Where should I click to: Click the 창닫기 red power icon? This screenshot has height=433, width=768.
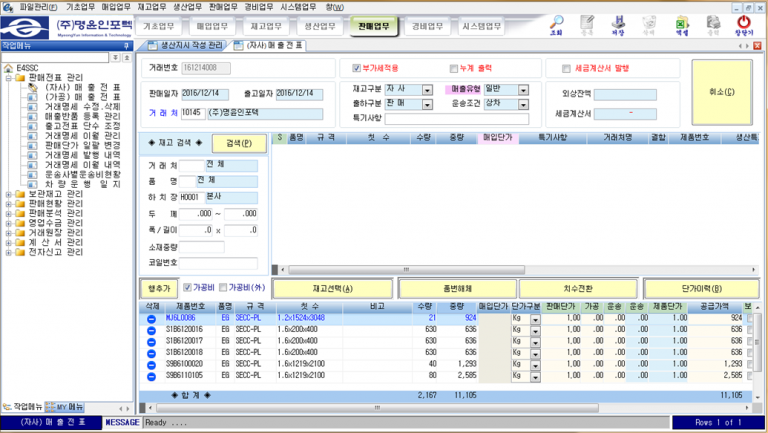coord(744,21)
